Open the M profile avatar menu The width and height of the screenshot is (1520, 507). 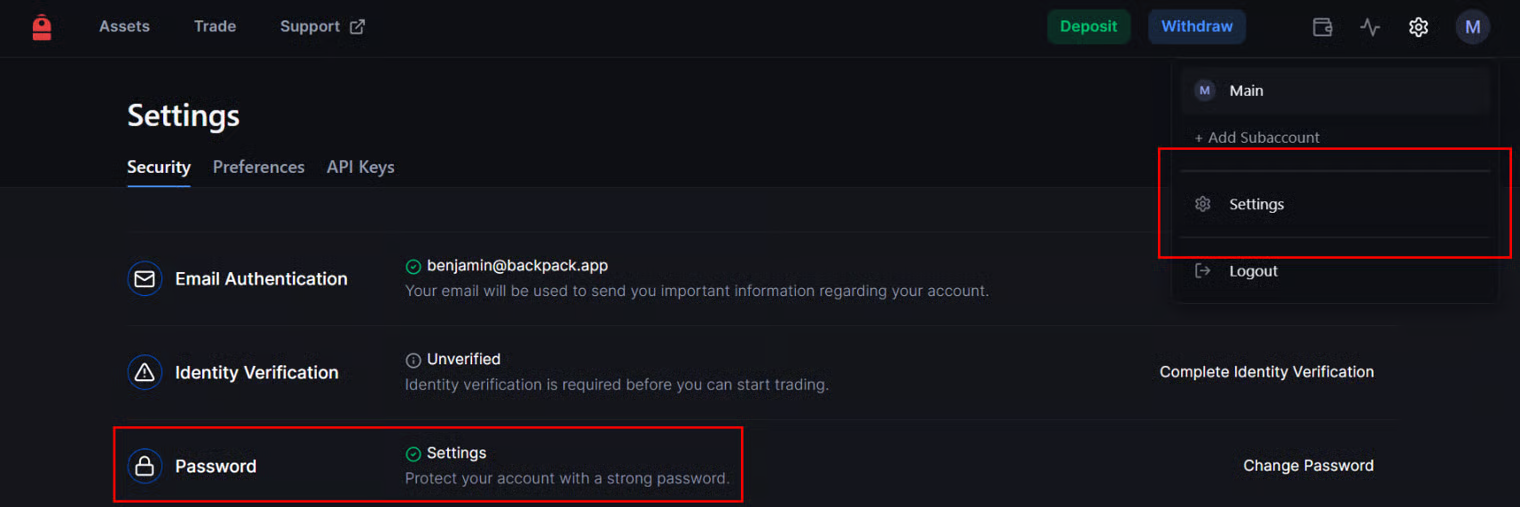[1472, 27]
